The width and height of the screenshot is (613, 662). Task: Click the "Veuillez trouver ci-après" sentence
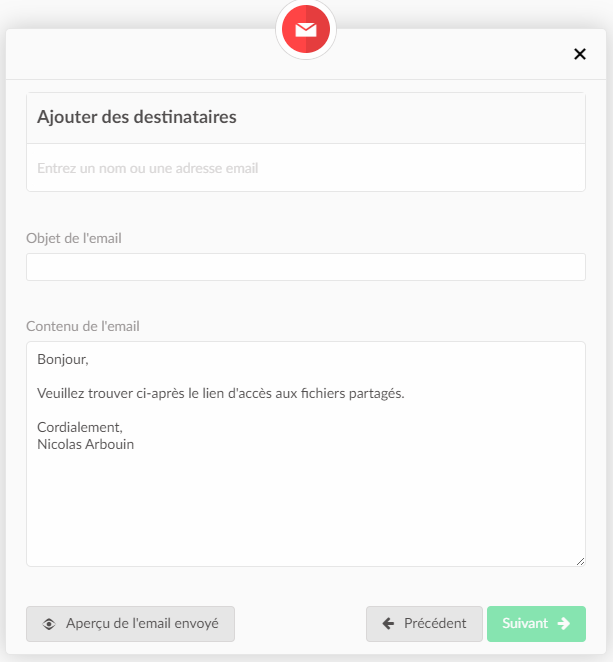click(x=220, y=393)
